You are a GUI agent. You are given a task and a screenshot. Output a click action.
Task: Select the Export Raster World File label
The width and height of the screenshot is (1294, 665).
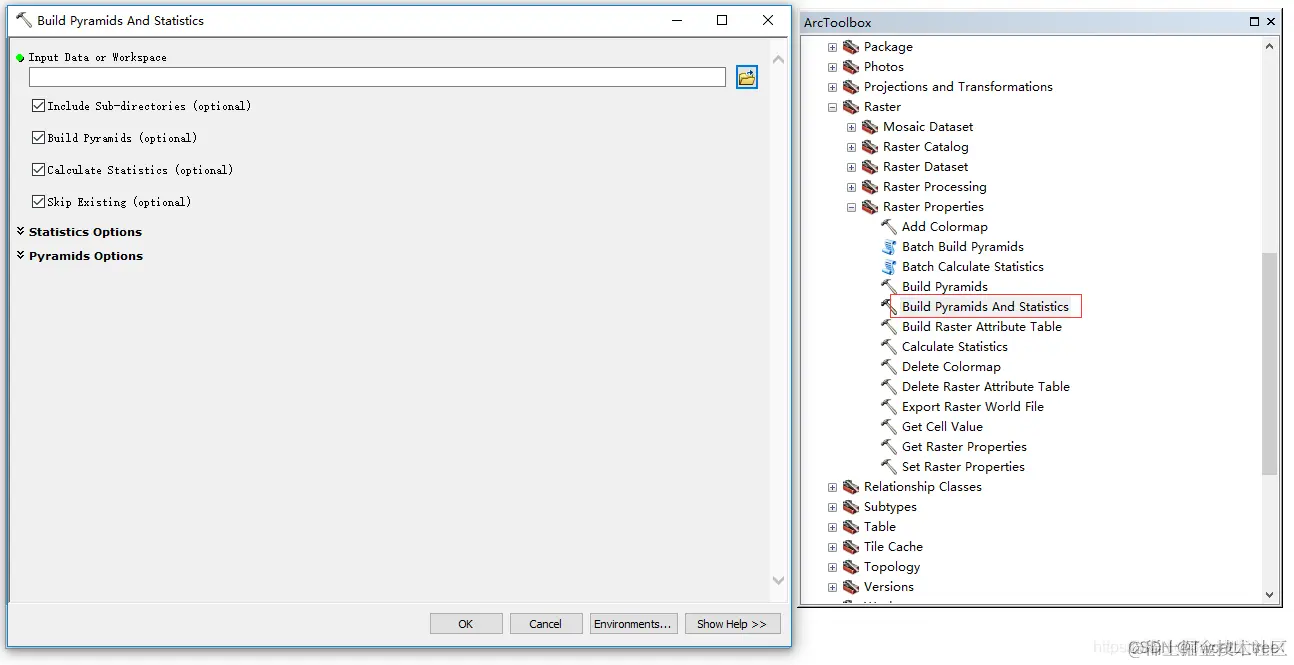(x=972, y=407)
